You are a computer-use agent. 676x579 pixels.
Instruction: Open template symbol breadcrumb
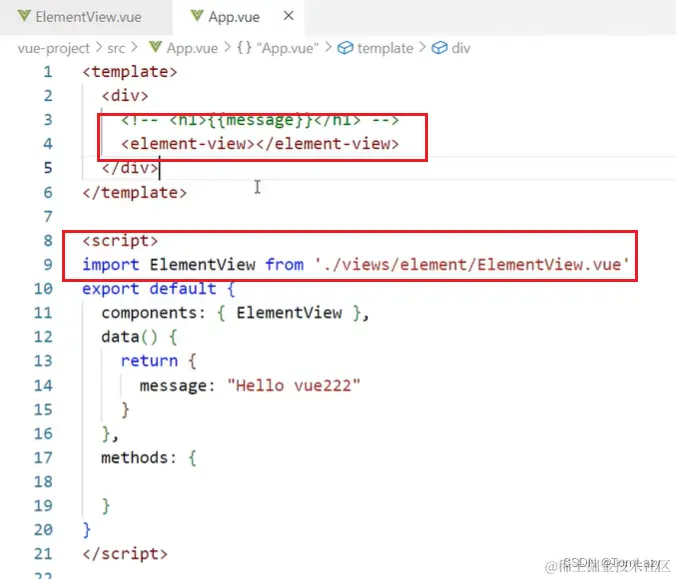coord(385,48)
